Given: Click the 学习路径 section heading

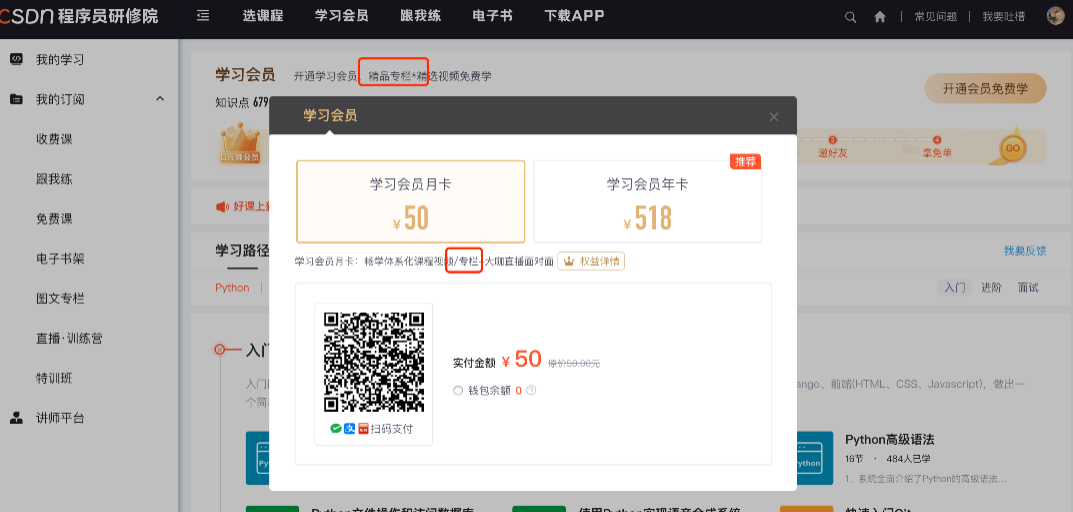Looking at the screenshot, I should pyautogui.click(x=242, y=250).
